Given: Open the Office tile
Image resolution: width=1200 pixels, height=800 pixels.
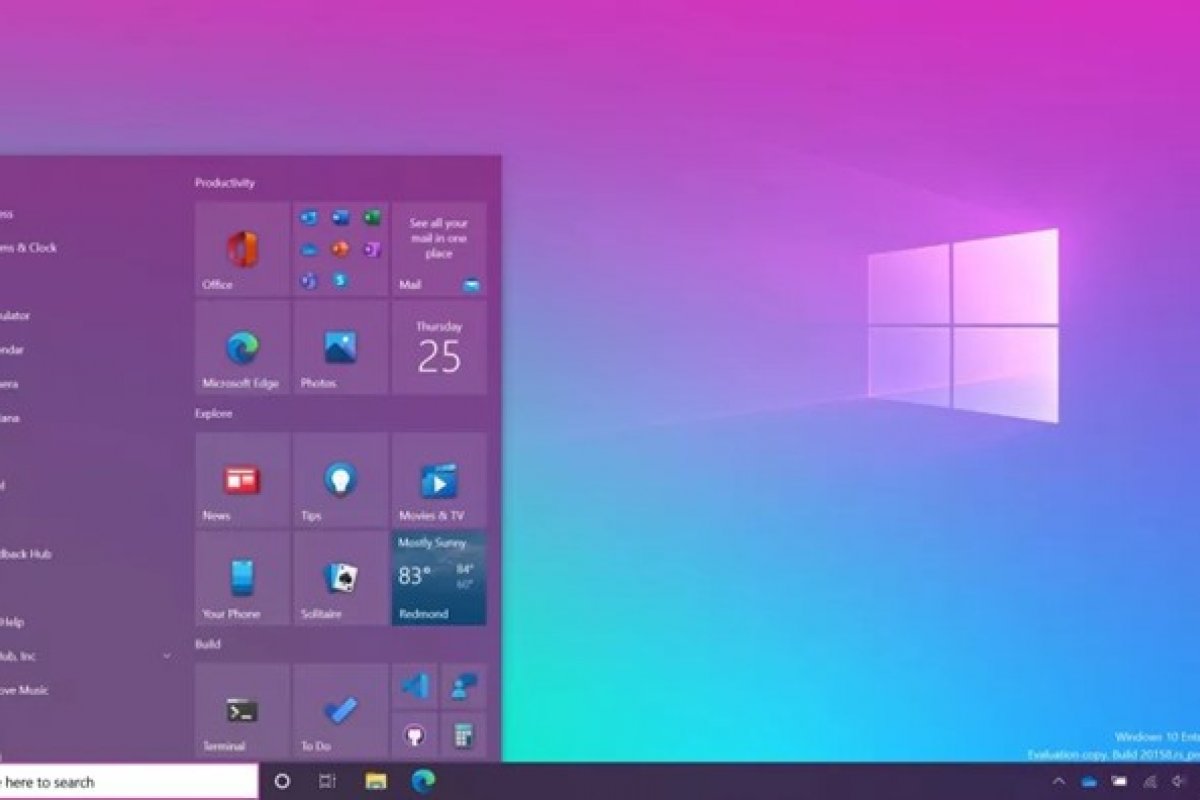Looking at the screenshot, I should point(242,249).
